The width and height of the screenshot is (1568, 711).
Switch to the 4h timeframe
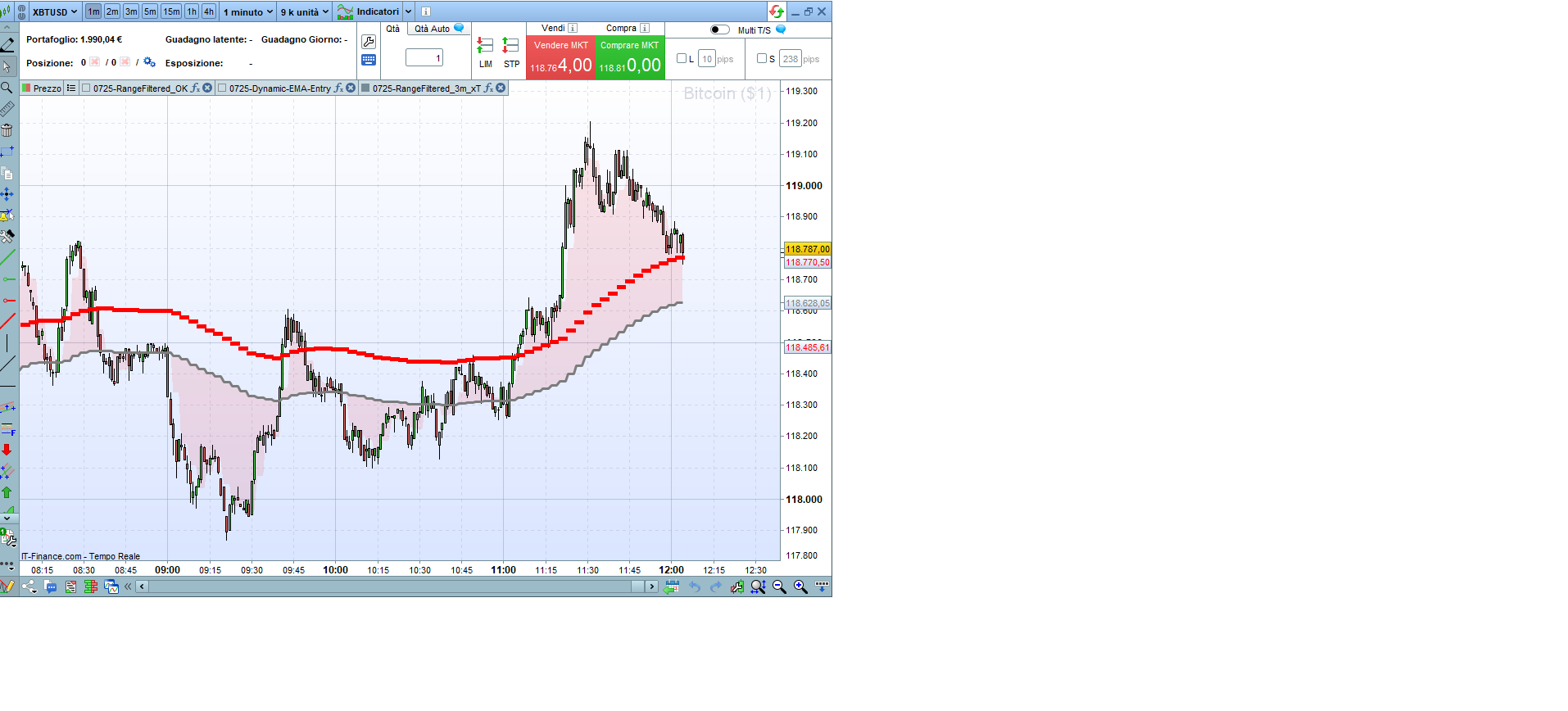tap(209, 11)
